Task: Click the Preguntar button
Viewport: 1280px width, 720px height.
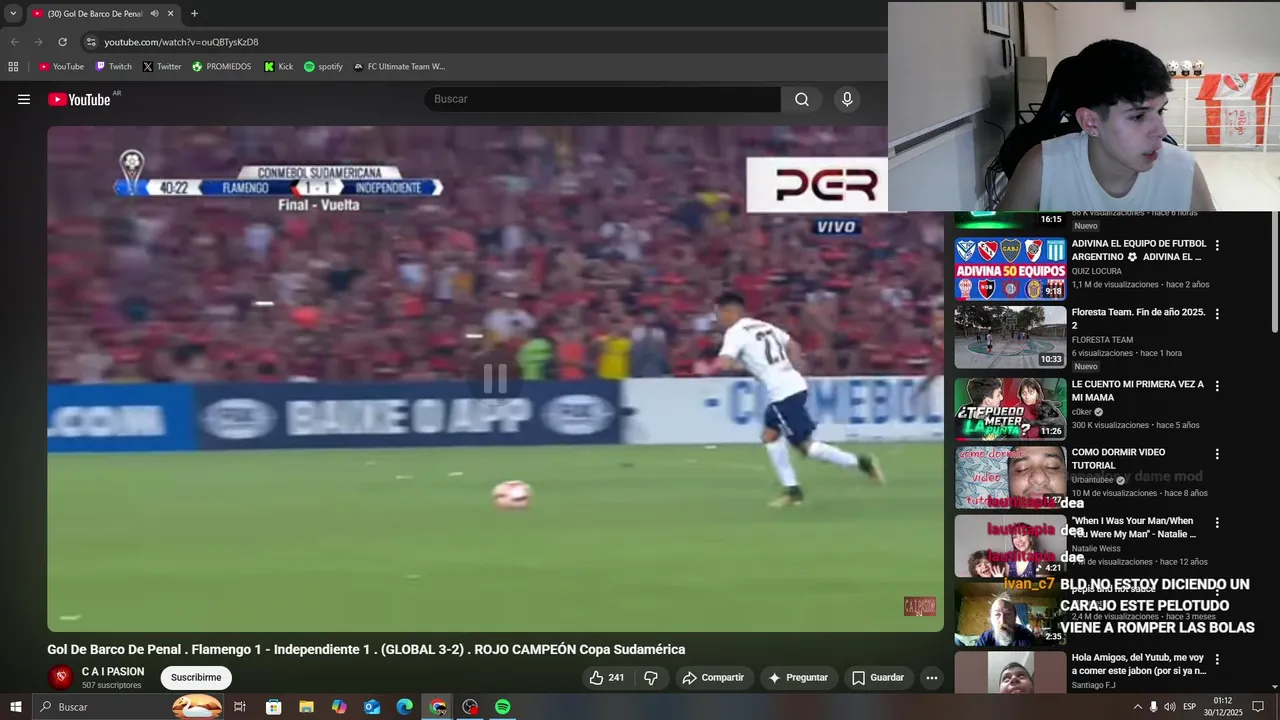Action: pyautogui.click(x=798, y=678)
